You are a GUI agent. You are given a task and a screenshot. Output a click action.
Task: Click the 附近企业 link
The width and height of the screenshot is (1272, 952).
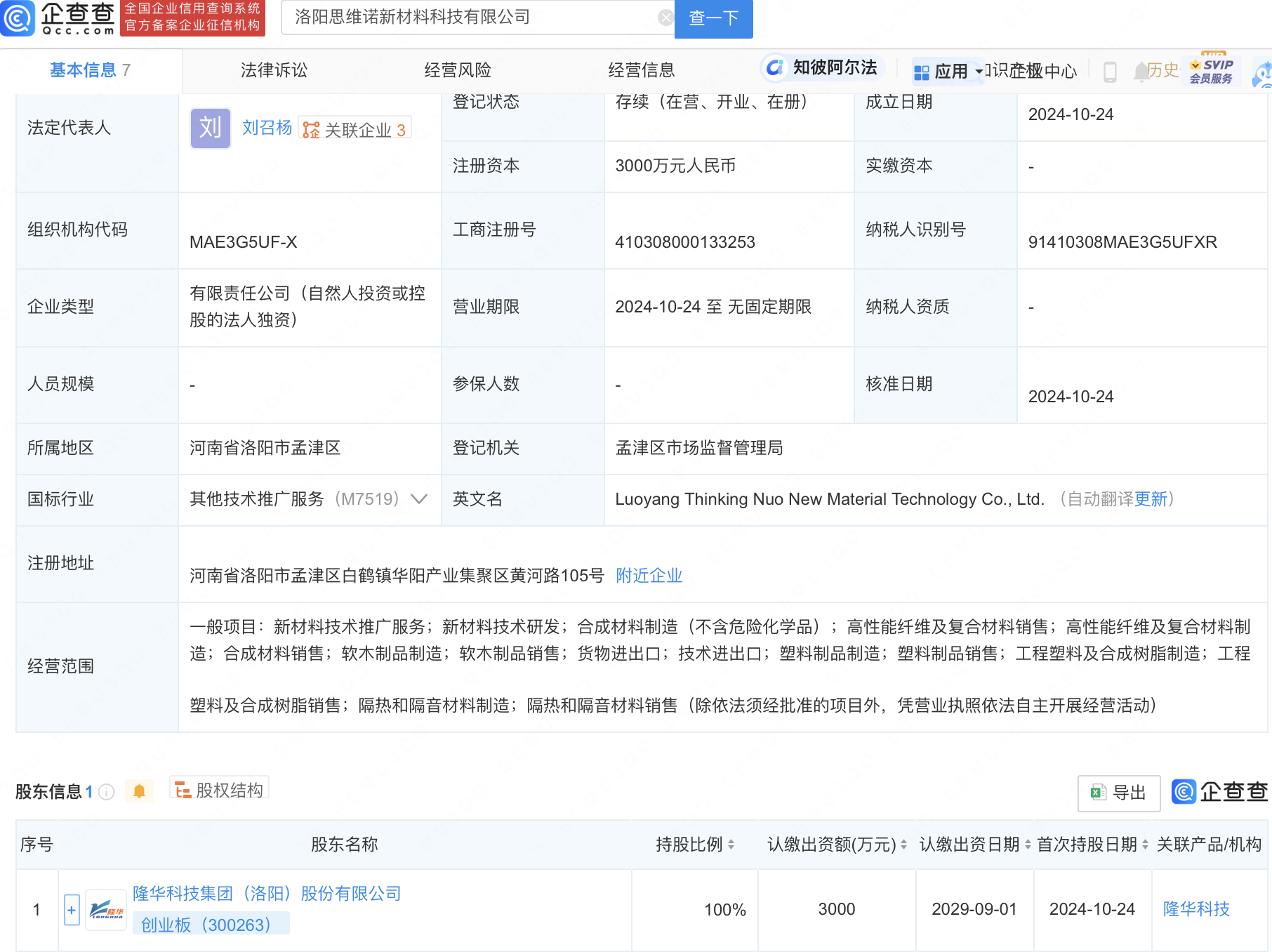649,576
